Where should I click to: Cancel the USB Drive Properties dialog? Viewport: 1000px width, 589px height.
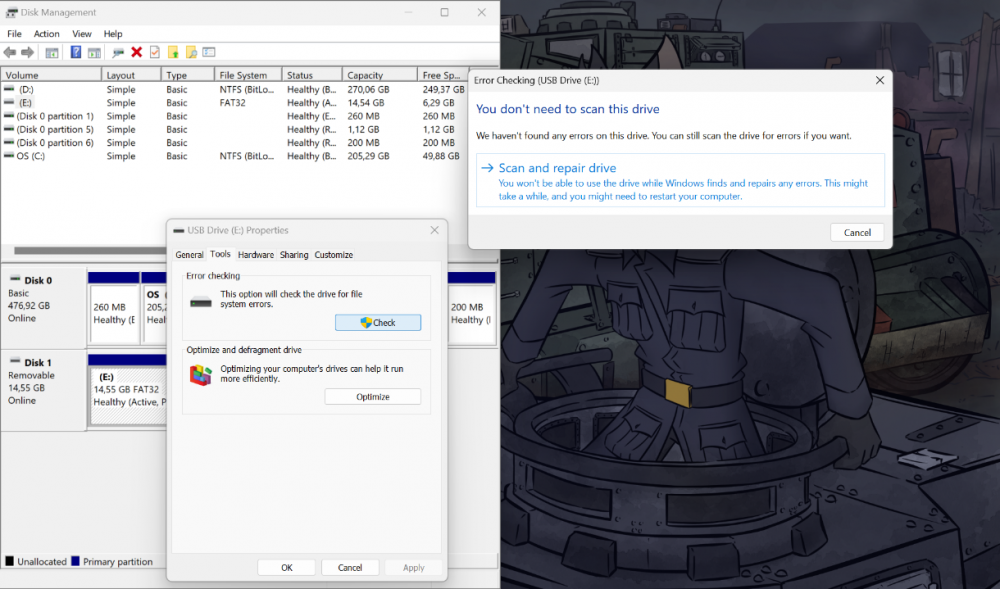tap(350, 567)
